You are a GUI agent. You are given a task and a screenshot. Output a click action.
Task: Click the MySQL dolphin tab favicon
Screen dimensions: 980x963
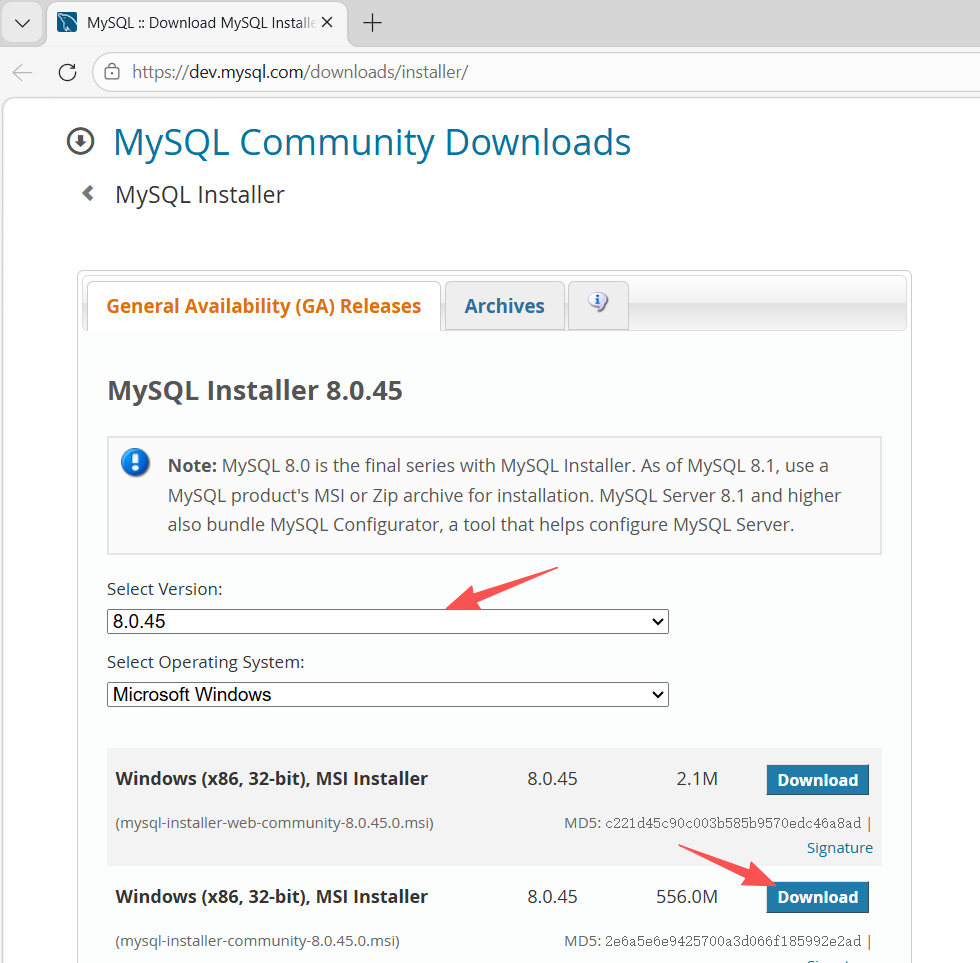(x=67, y=22)
